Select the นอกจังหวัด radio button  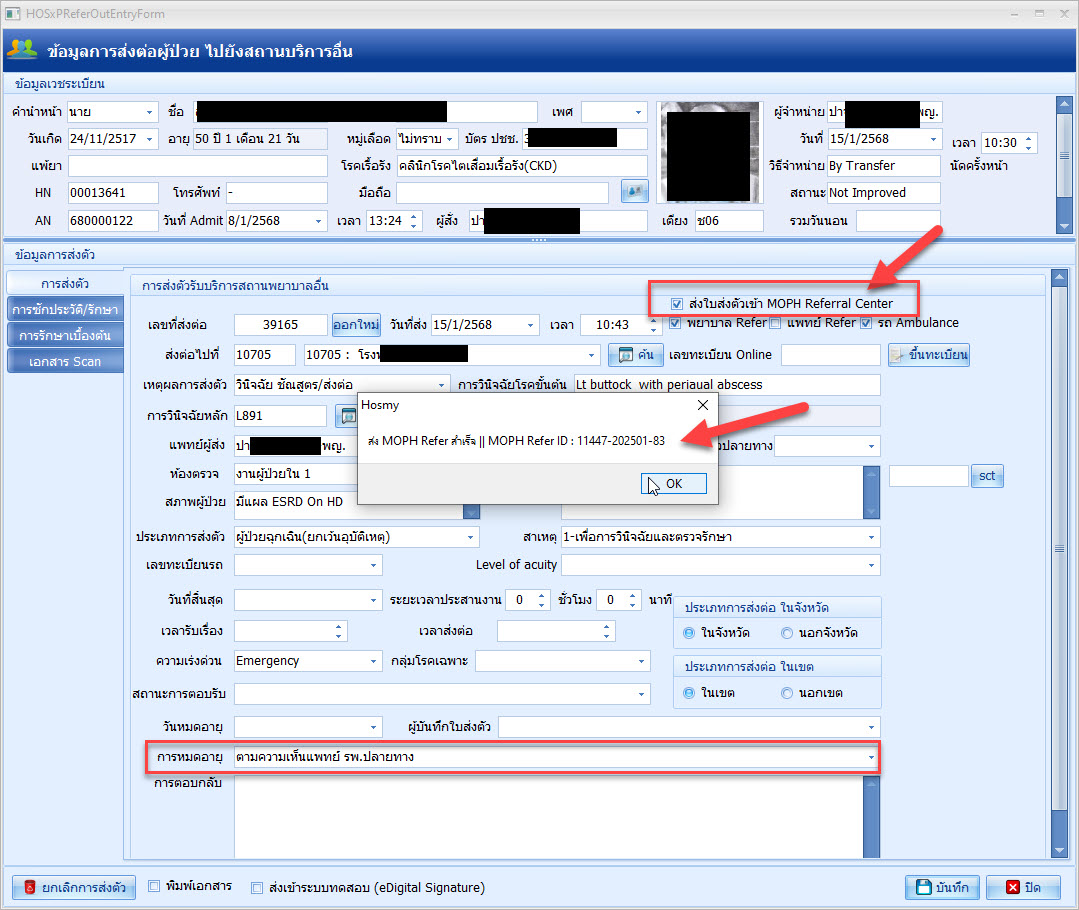[788, 633]
